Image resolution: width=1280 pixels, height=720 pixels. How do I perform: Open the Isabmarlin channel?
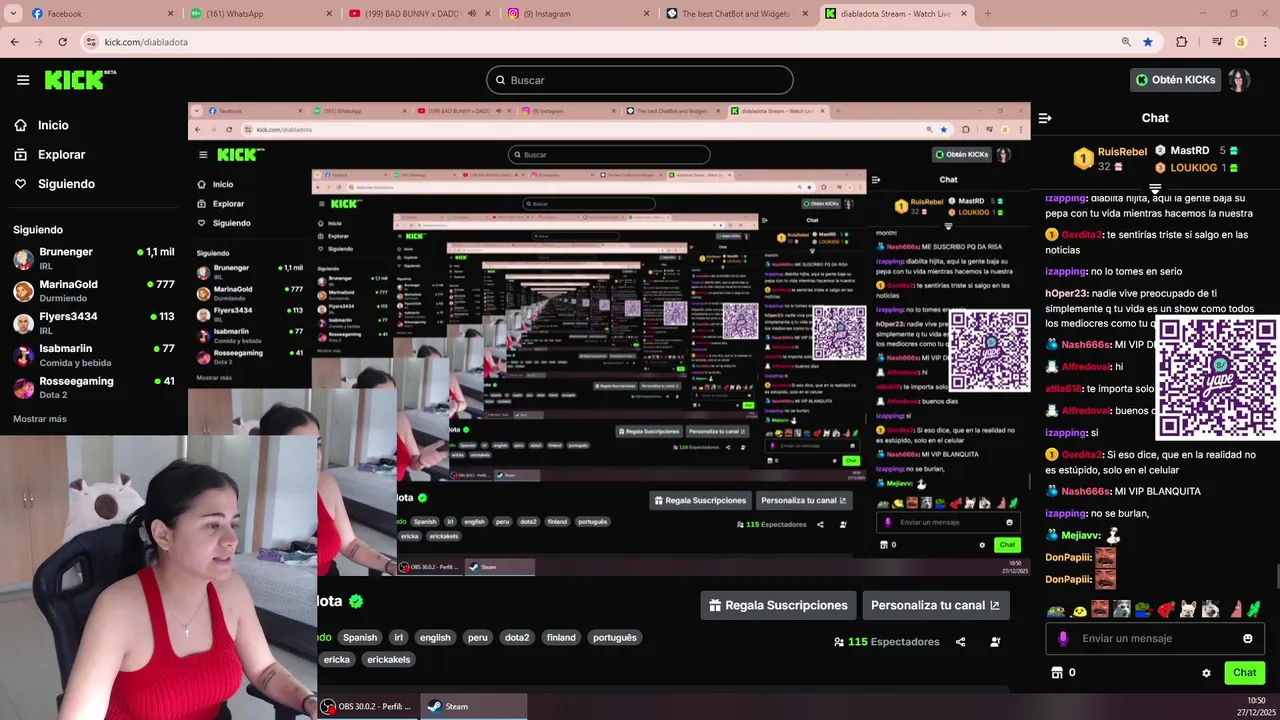[93, 355]
